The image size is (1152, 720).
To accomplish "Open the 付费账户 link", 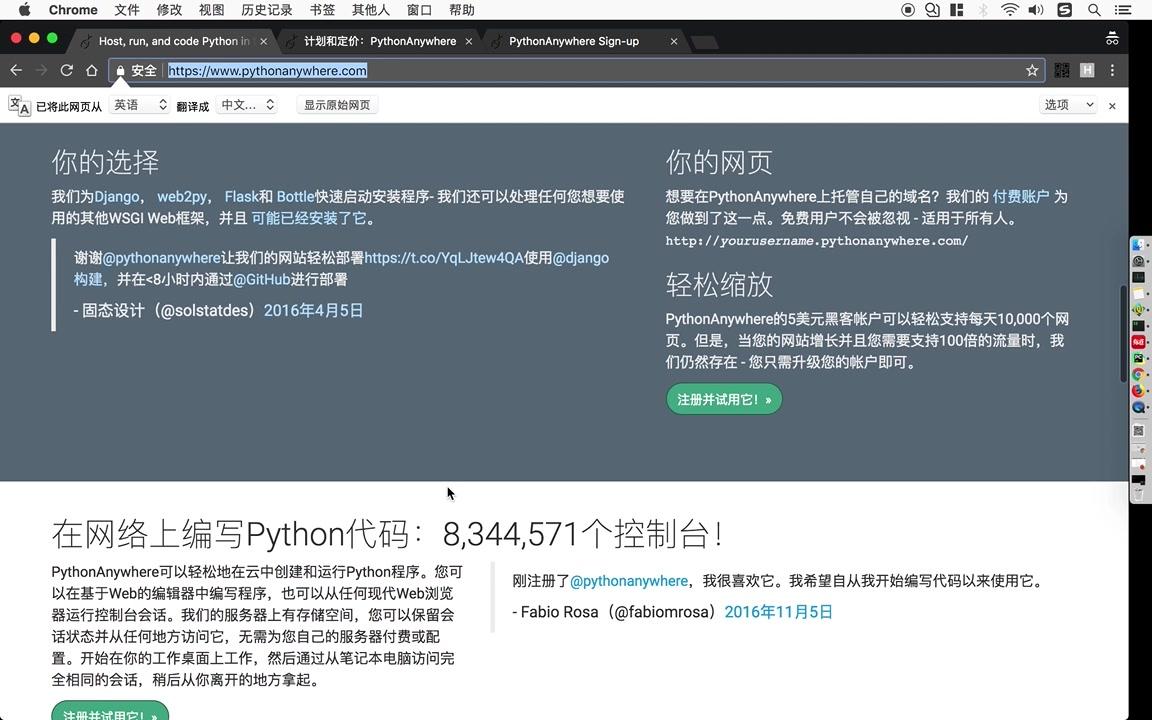I will tap(1020, 196).
